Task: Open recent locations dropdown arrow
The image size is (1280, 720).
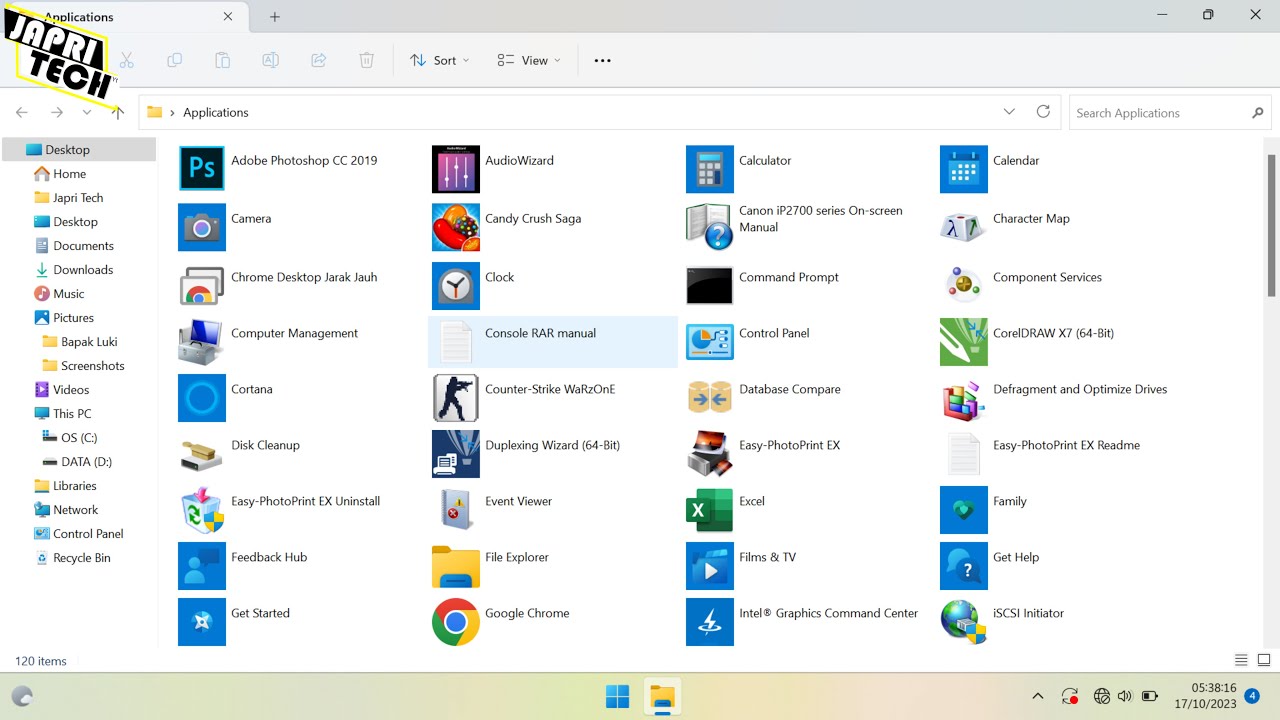Action: (x=87, y=113)
